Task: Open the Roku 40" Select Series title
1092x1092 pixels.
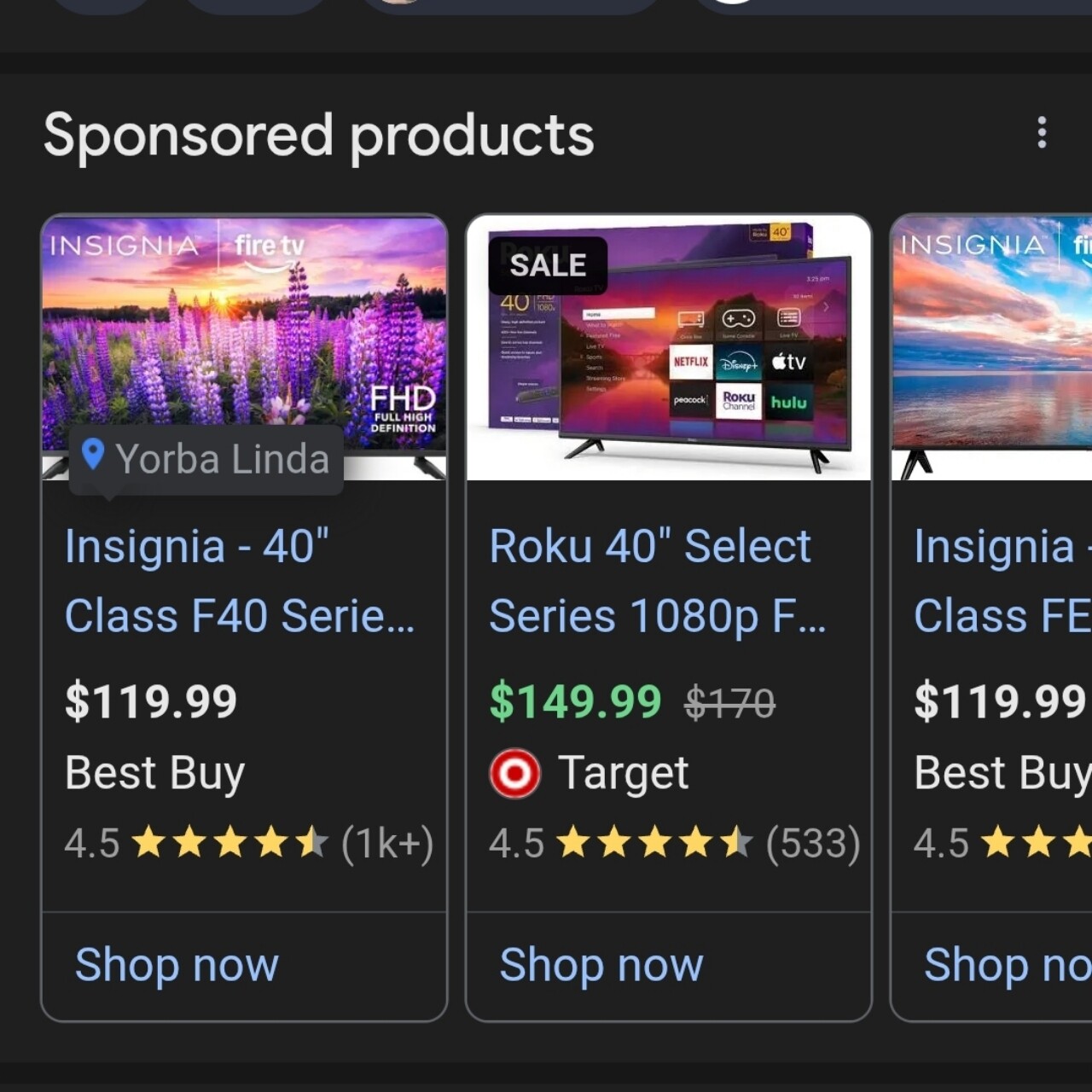Action: (657, 581)
